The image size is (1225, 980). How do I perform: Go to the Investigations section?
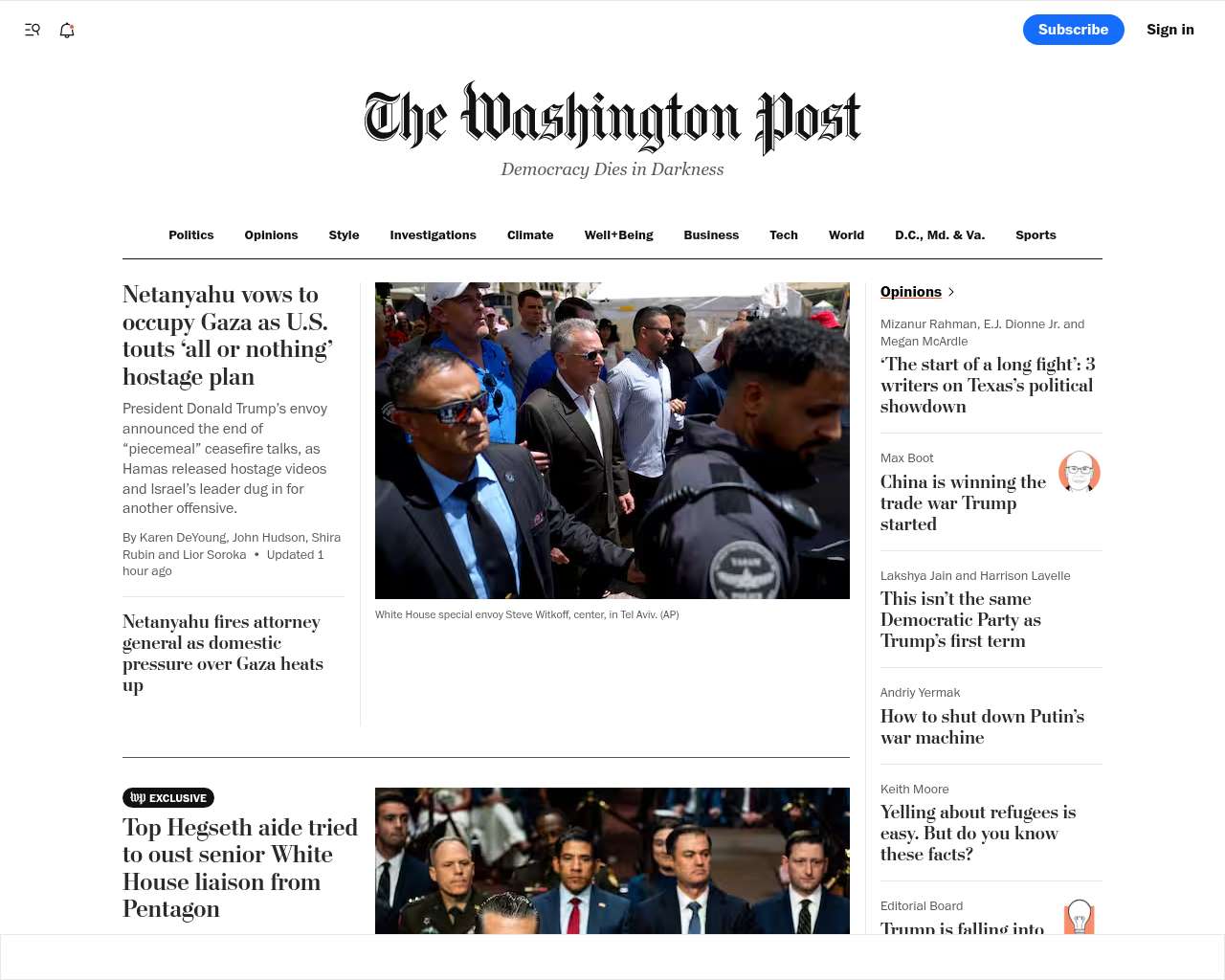pyautogui.click(x=433, y=234)
